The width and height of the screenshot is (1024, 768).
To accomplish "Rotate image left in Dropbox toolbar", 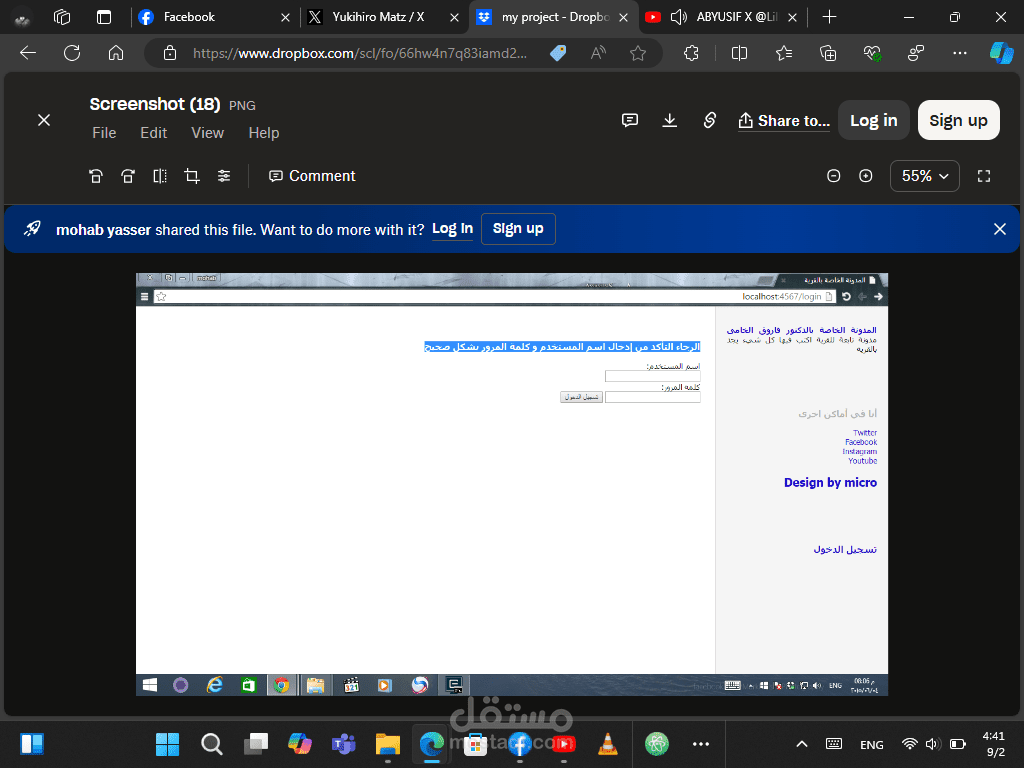I will point(96,176).
